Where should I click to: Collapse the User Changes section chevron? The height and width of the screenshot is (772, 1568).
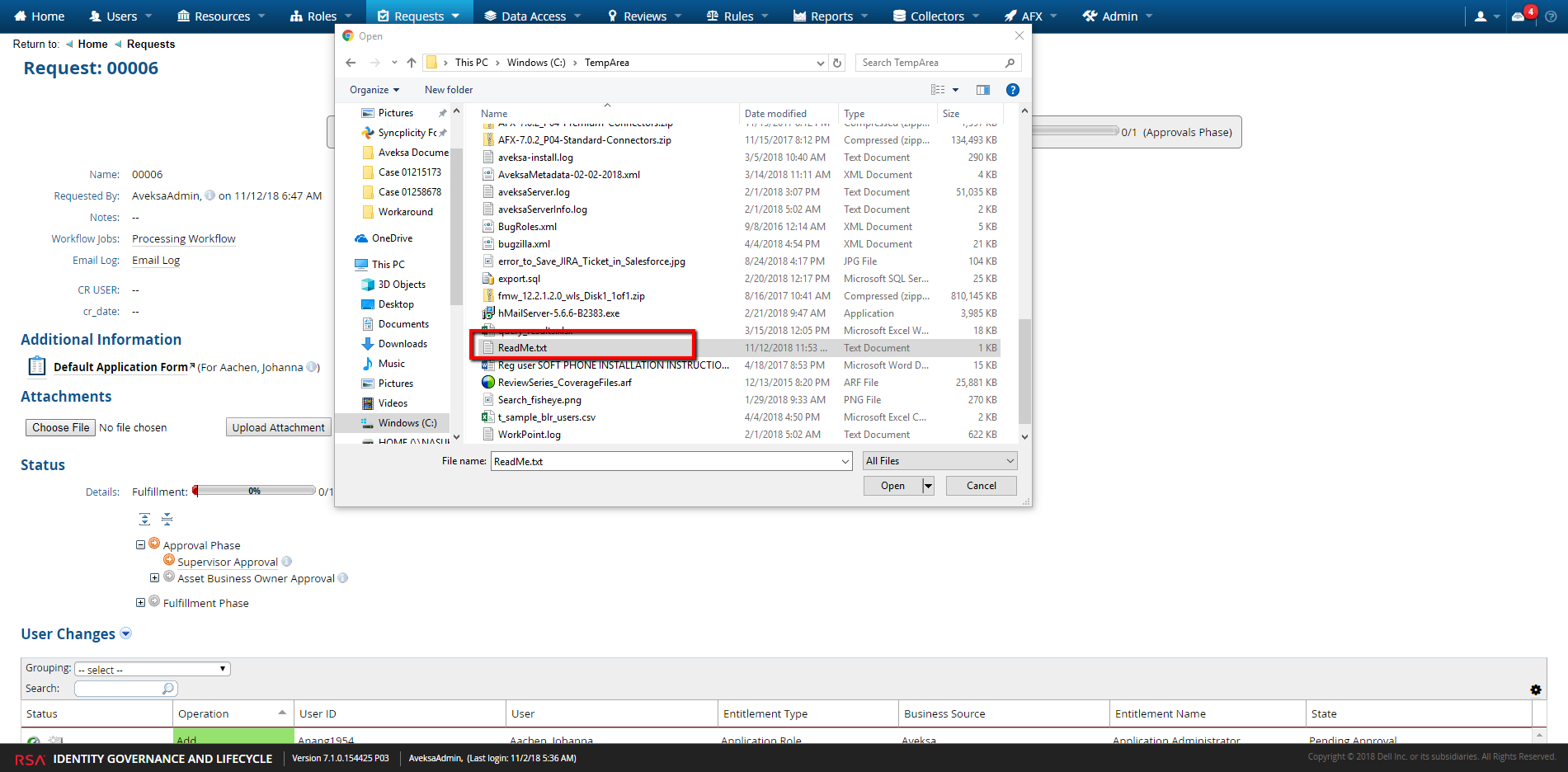tap(125, 633)
